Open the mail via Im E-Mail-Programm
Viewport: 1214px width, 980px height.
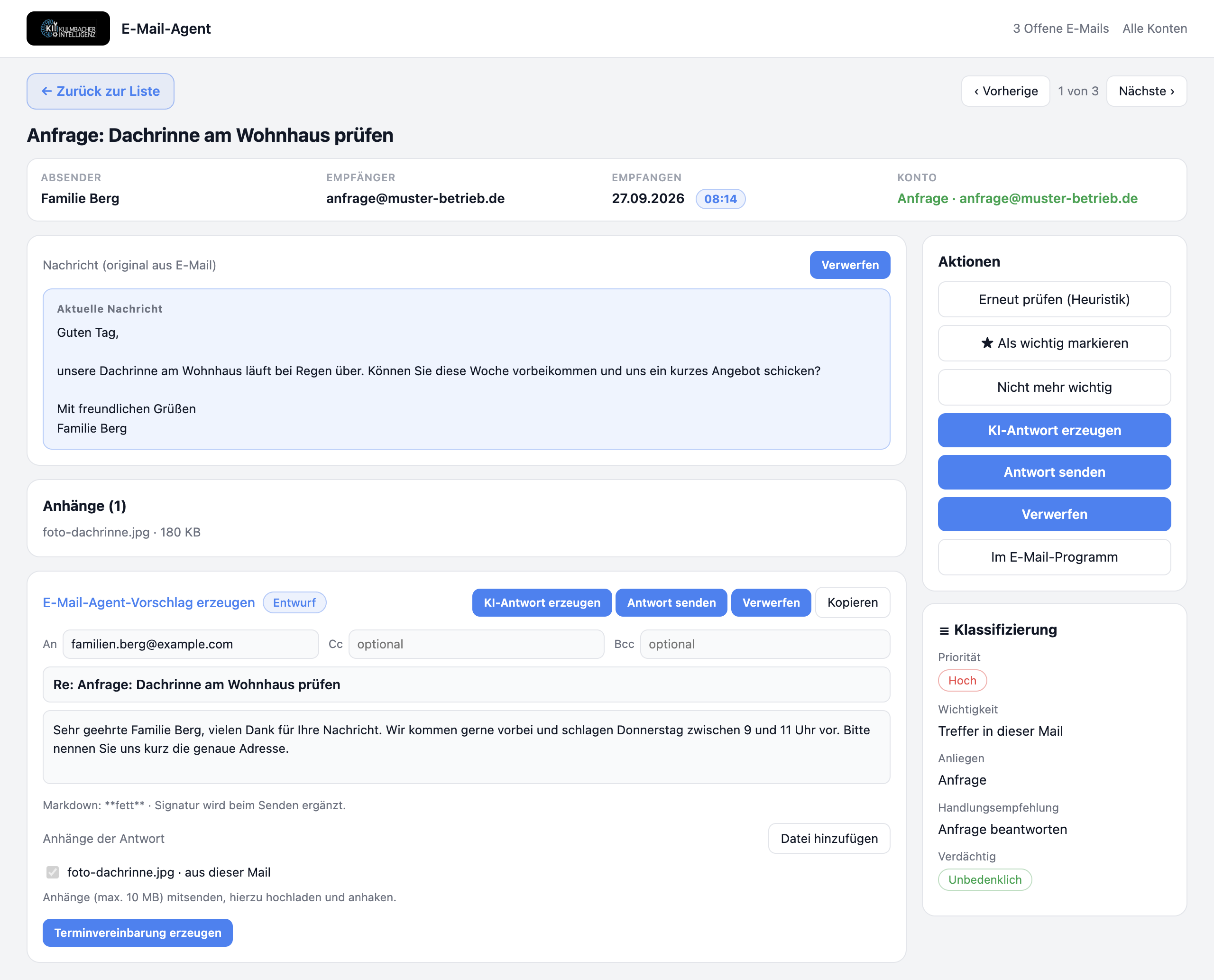pyautogui.click(x=1054, y=556)
